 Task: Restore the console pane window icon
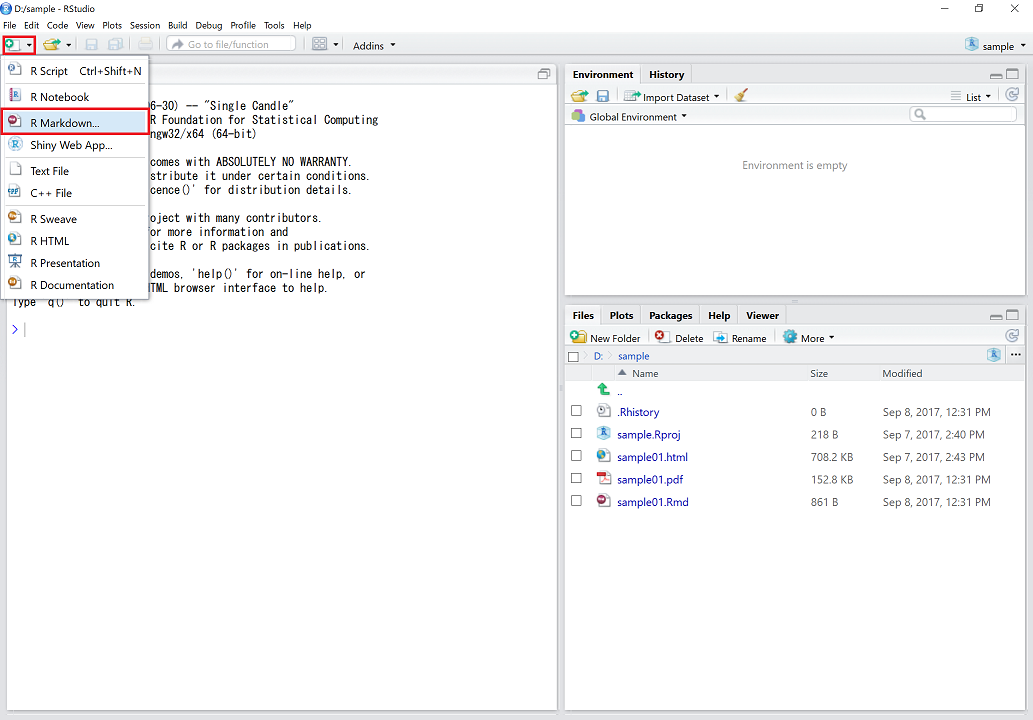click(544, 74)
